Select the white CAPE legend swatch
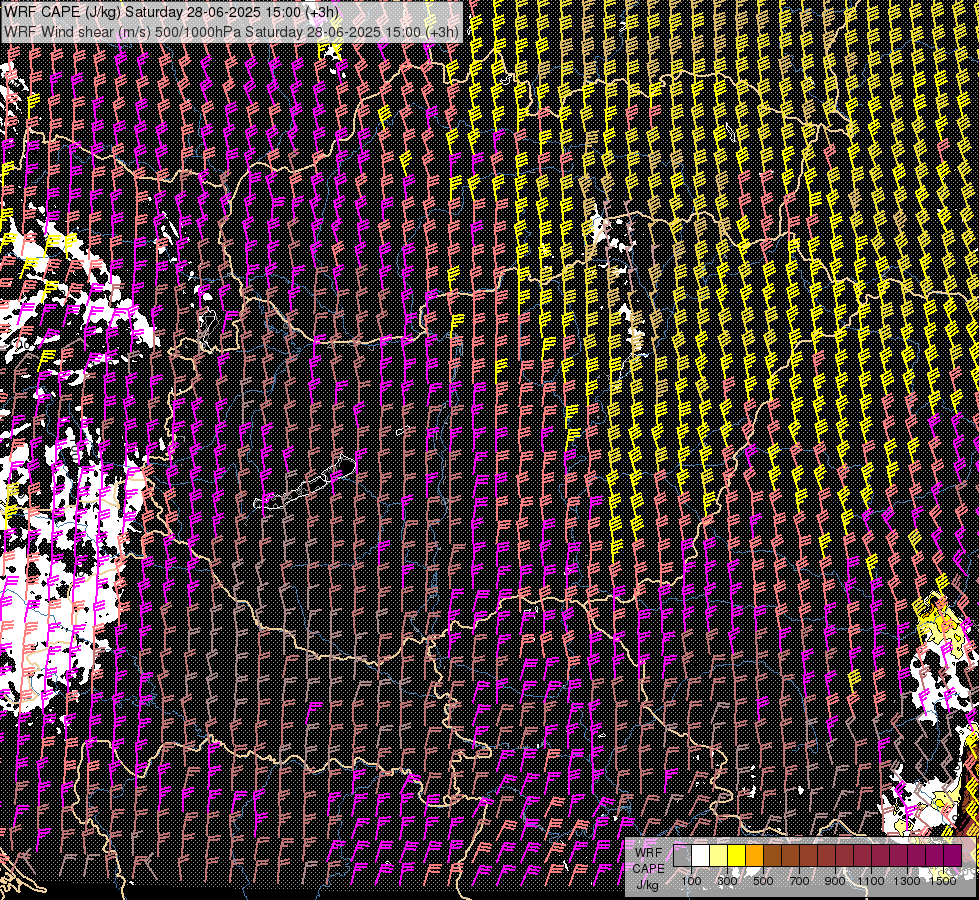 point(701,856)
